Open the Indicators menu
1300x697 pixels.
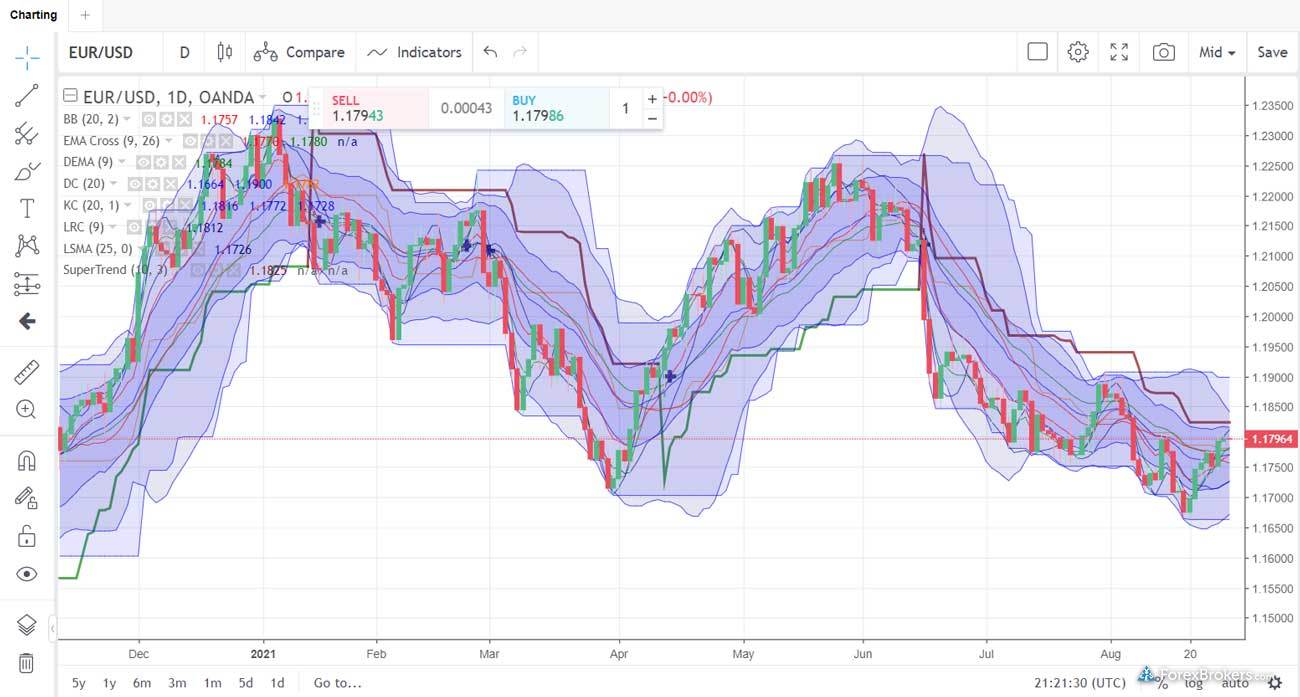coord(415,53)
